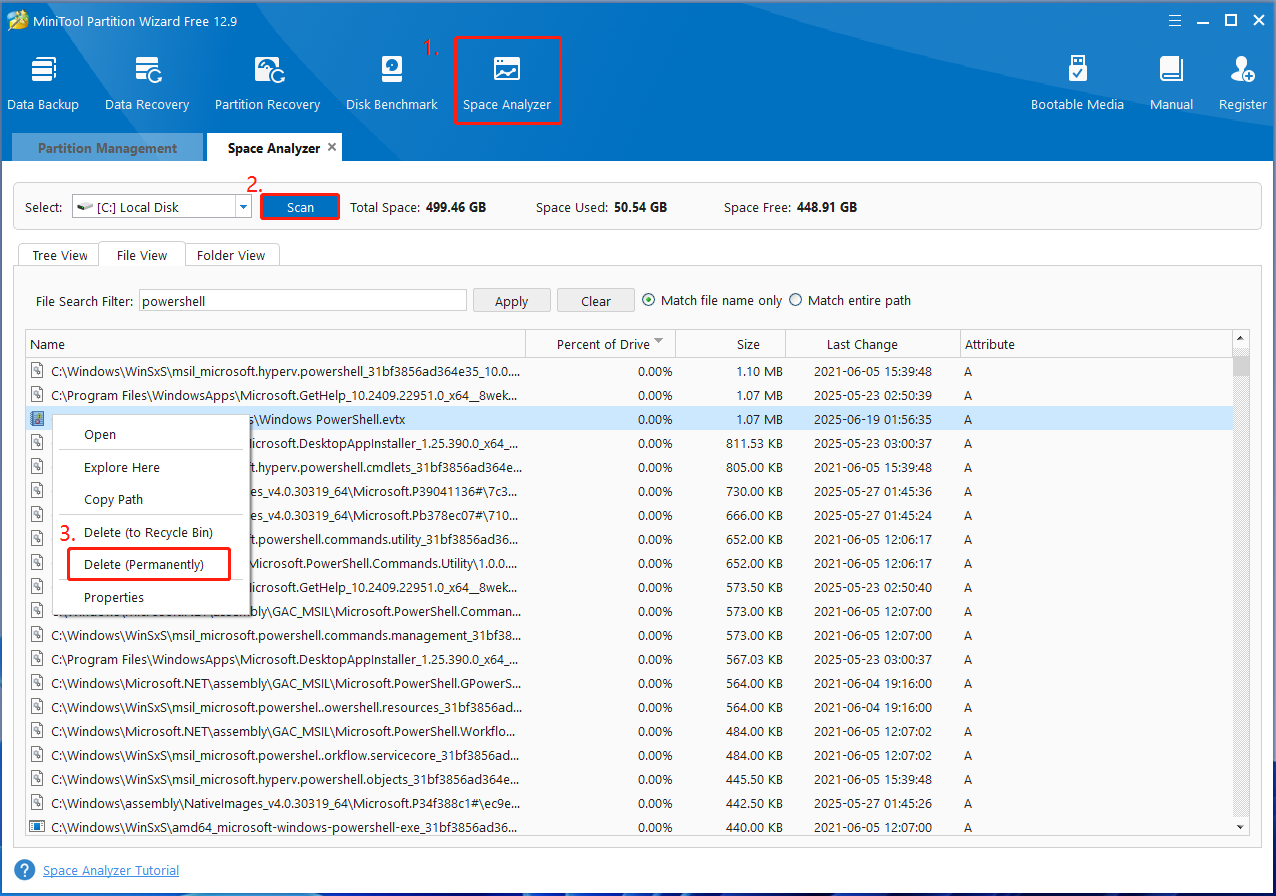Click icon of powershell-exe 440.00 KB row
The height and width of the screenshot is (896, 1276).
coord(38,827)
